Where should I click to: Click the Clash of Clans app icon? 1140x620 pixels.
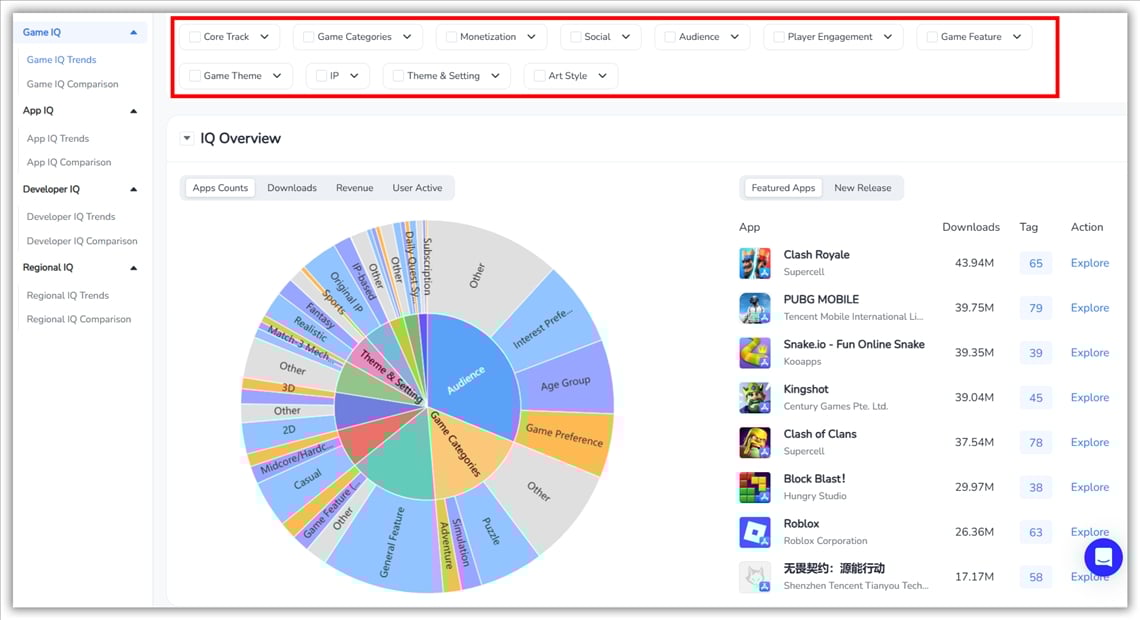tap(757, 441)
